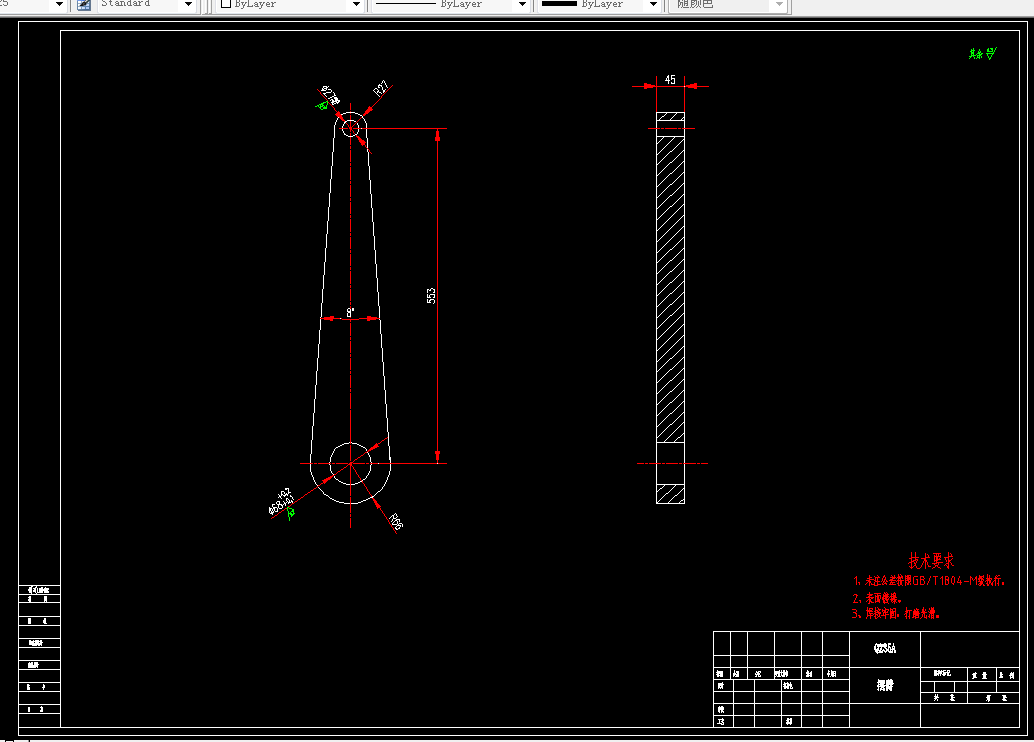Click the green 其余 roughness symbol top right
Screen dimensions: 1034x742
(983, 53)
